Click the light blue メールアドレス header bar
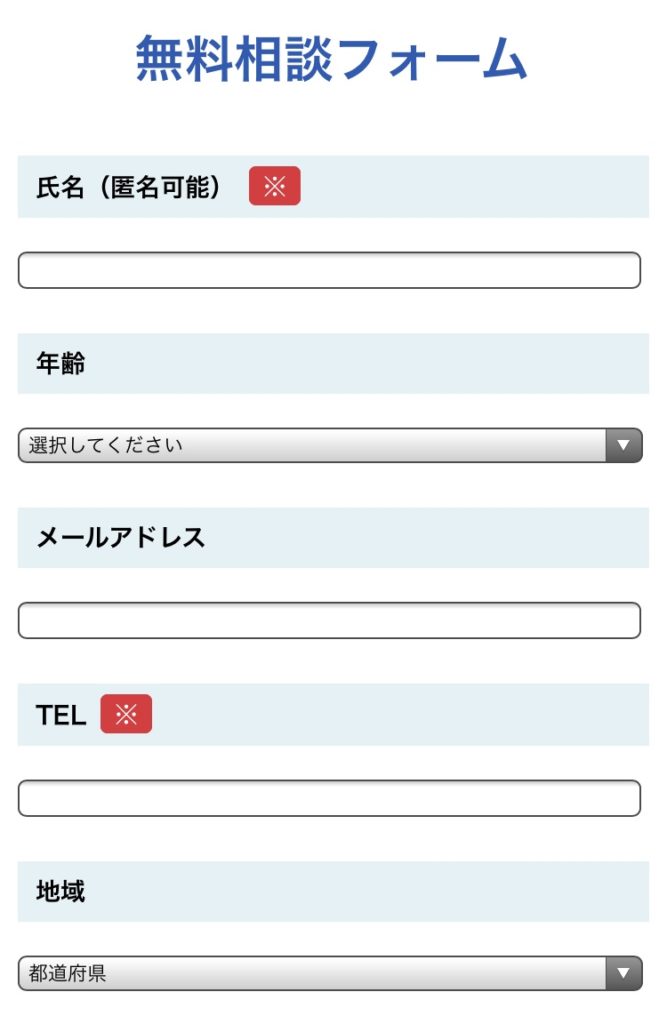Viewport: 667px width, 1024px height. 333,537
